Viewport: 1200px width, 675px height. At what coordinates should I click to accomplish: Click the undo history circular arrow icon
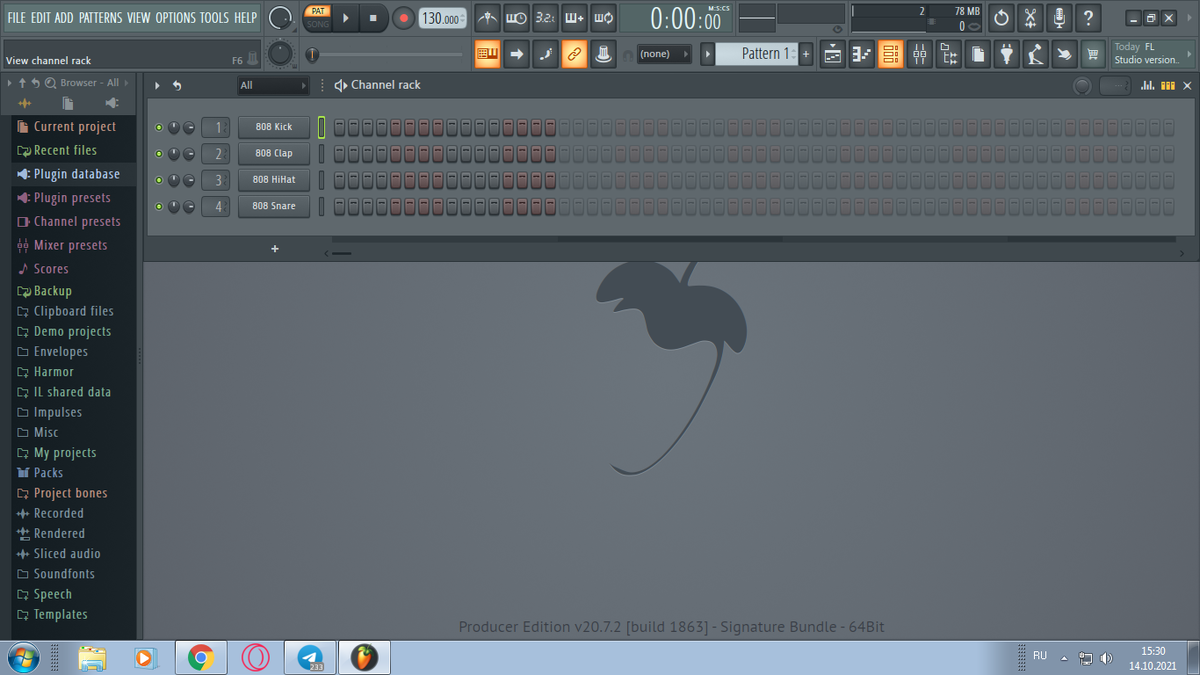1001,18
